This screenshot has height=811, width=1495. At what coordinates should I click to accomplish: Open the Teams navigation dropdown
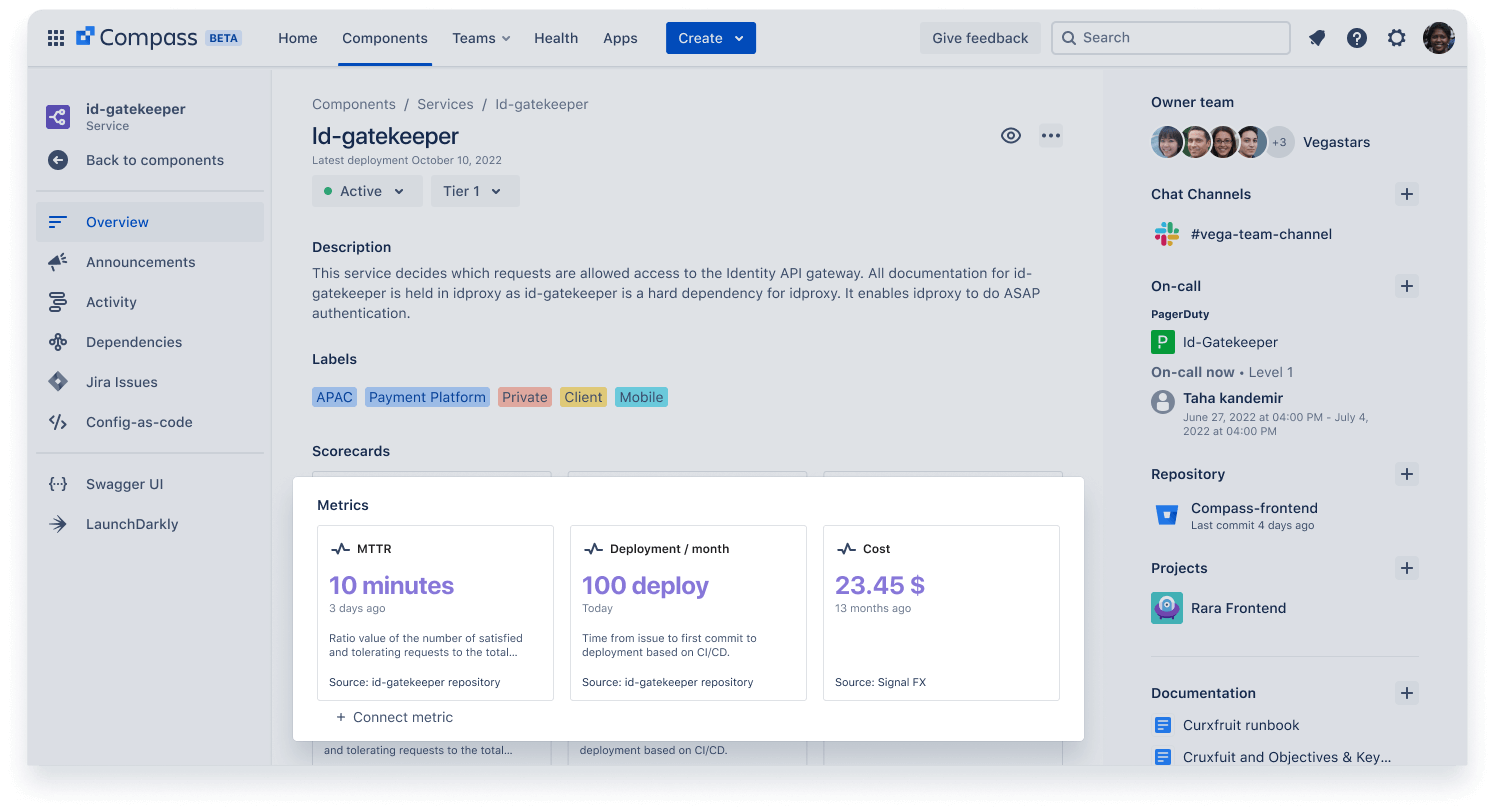[480, 38]
